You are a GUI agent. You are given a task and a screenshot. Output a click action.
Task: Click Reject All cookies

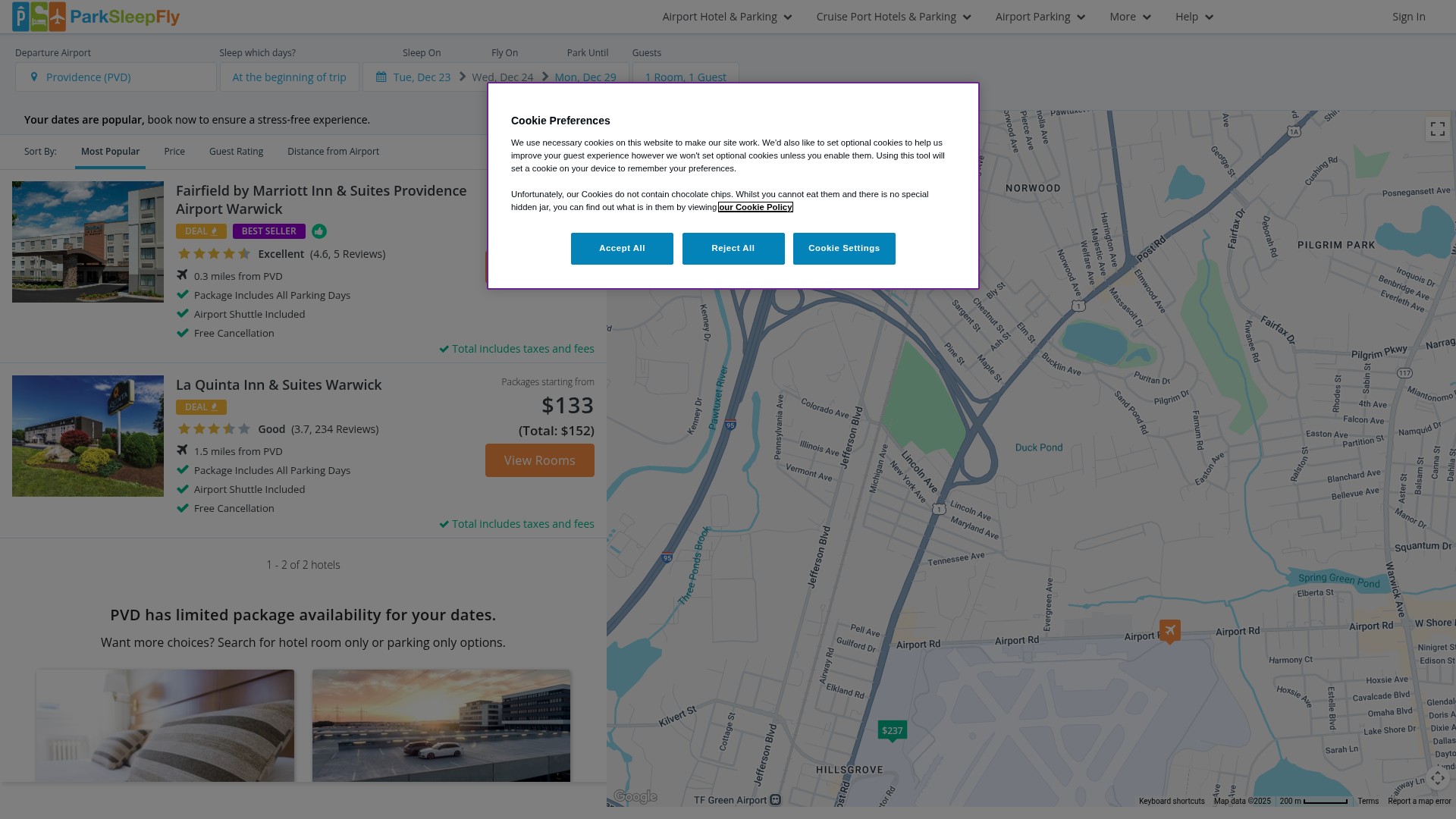(x=733, y=249)
